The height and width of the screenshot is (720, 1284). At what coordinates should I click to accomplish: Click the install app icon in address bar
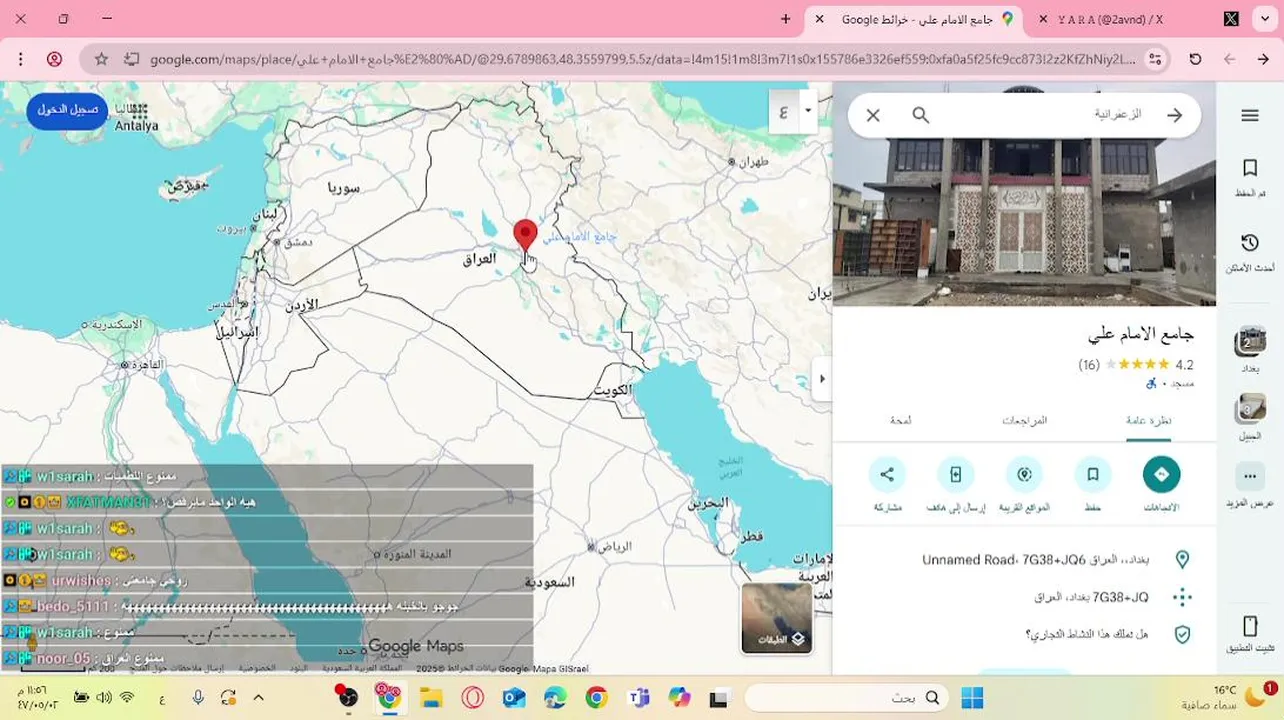point(131,59)
